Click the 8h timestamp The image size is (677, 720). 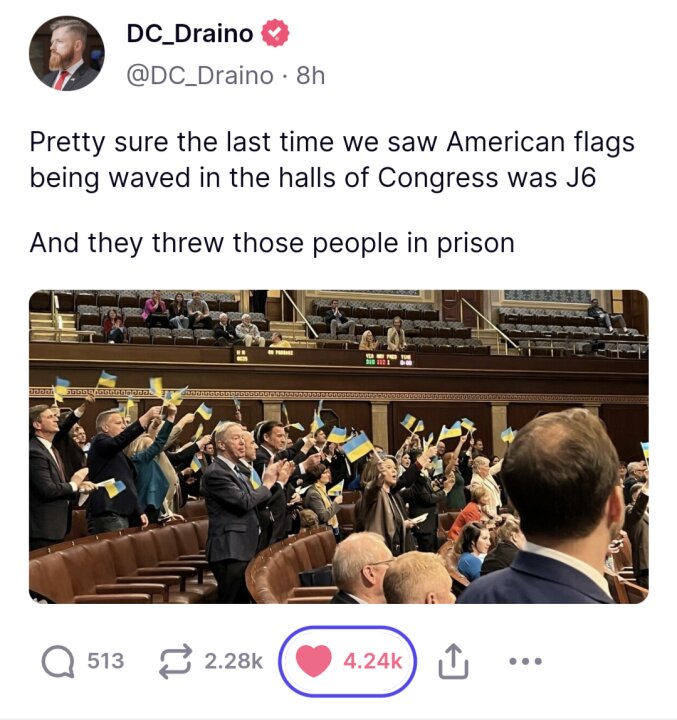coord(310,76)
